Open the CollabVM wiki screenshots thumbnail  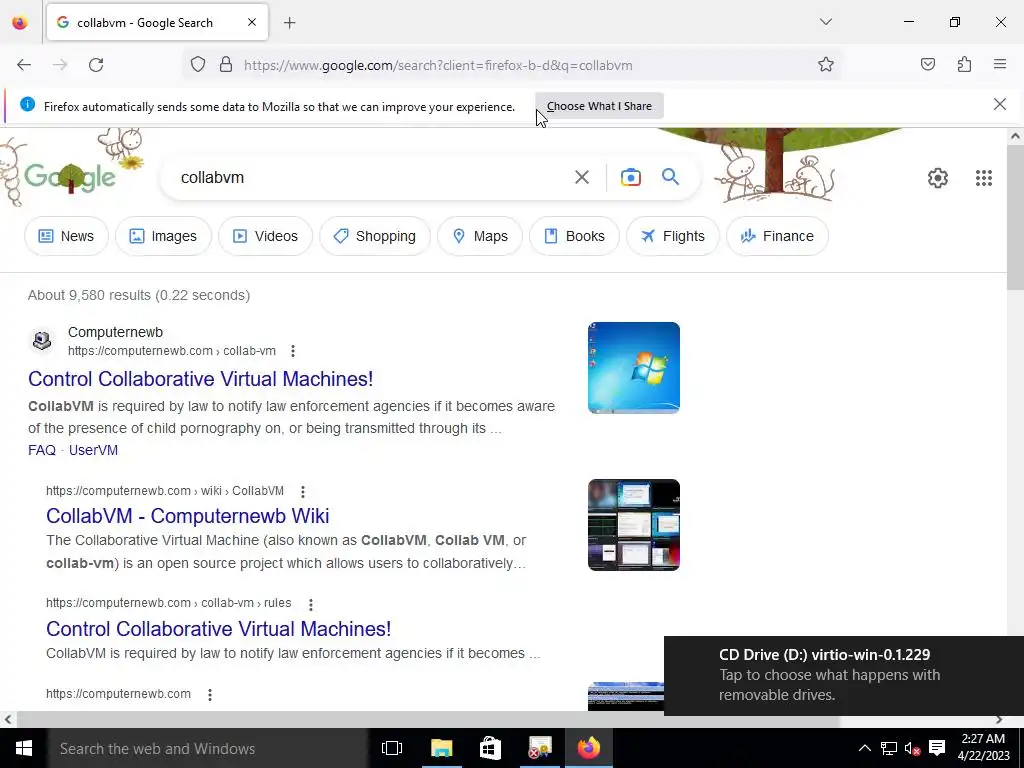click(x=633, y=525)
